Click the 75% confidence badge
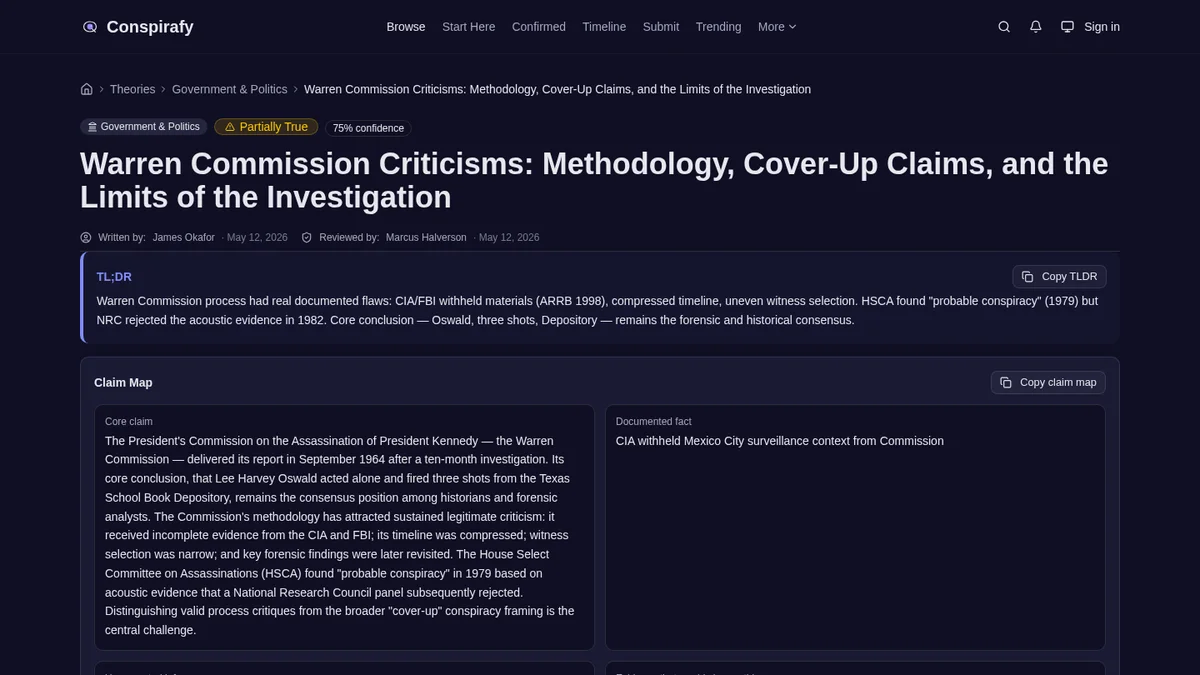 click(x=368, y=128)
